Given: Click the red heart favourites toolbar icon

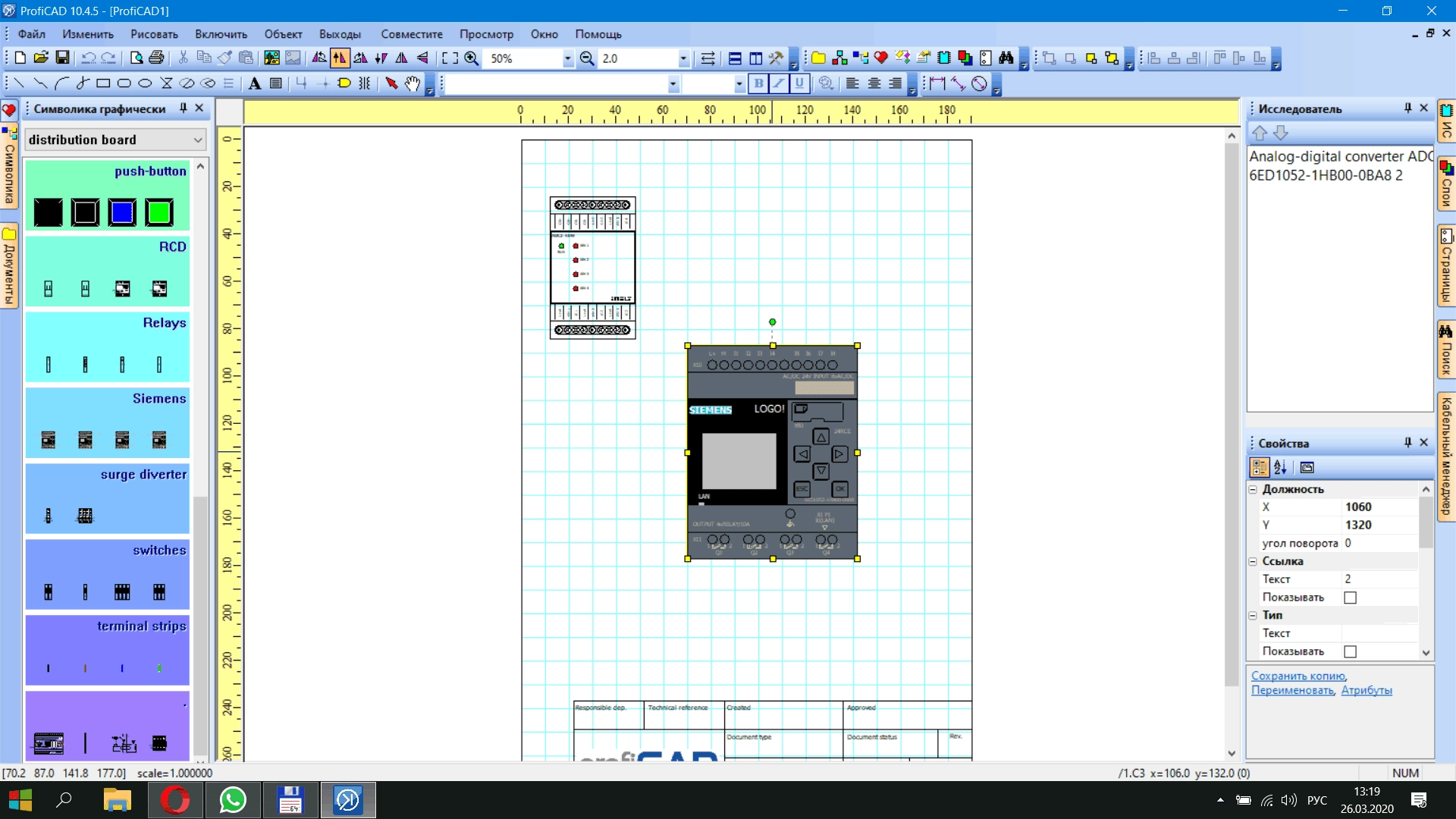Looking at the screenshot, I should (880, 58).
